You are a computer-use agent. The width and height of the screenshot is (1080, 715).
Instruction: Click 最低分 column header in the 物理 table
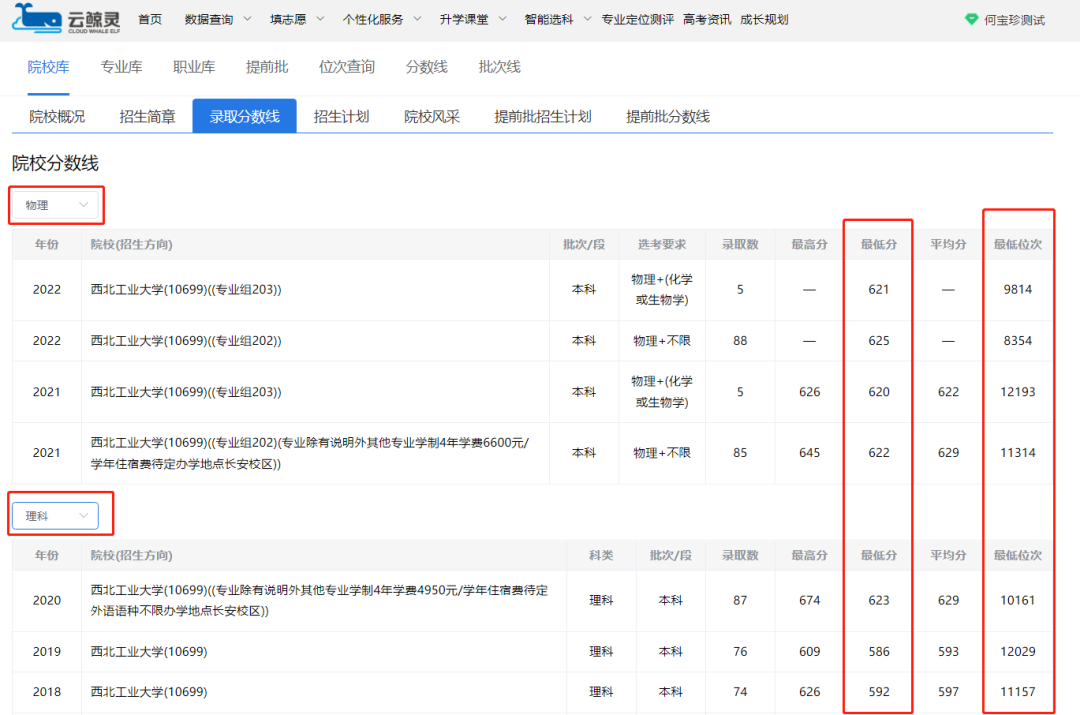coord(878,245)
